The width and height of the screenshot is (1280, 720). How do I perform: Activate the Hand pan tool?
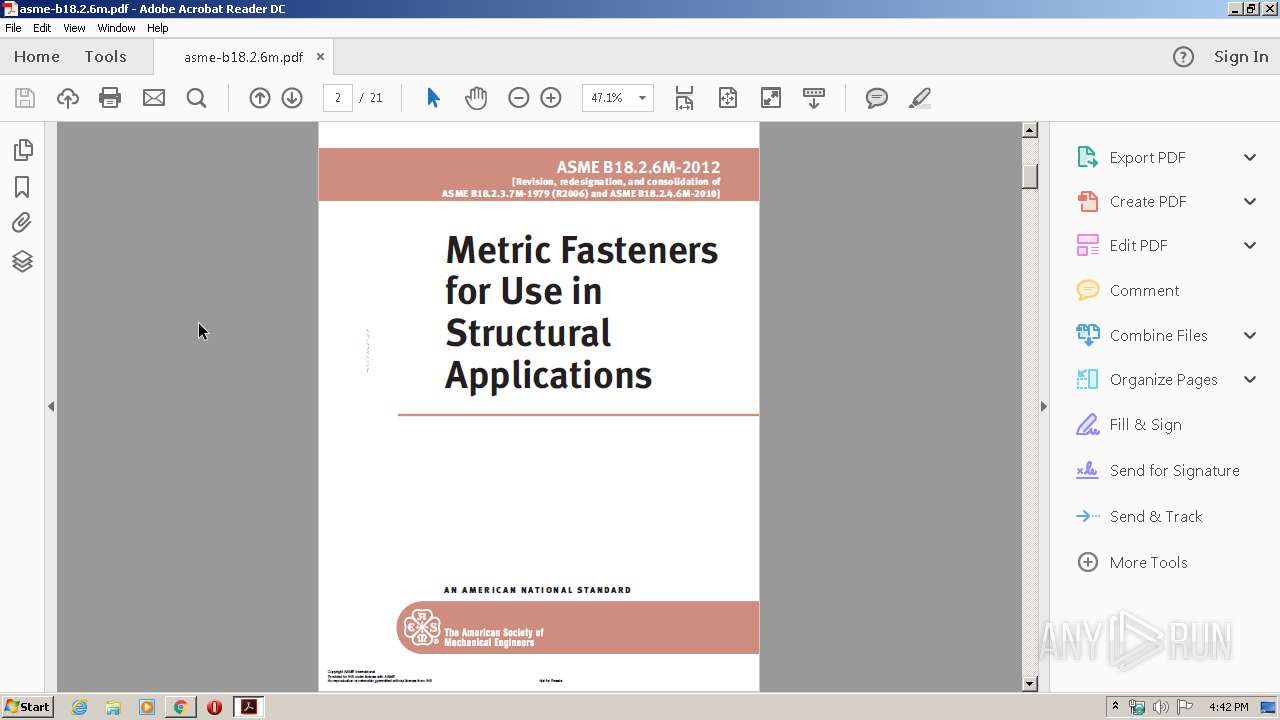point(476,98)
